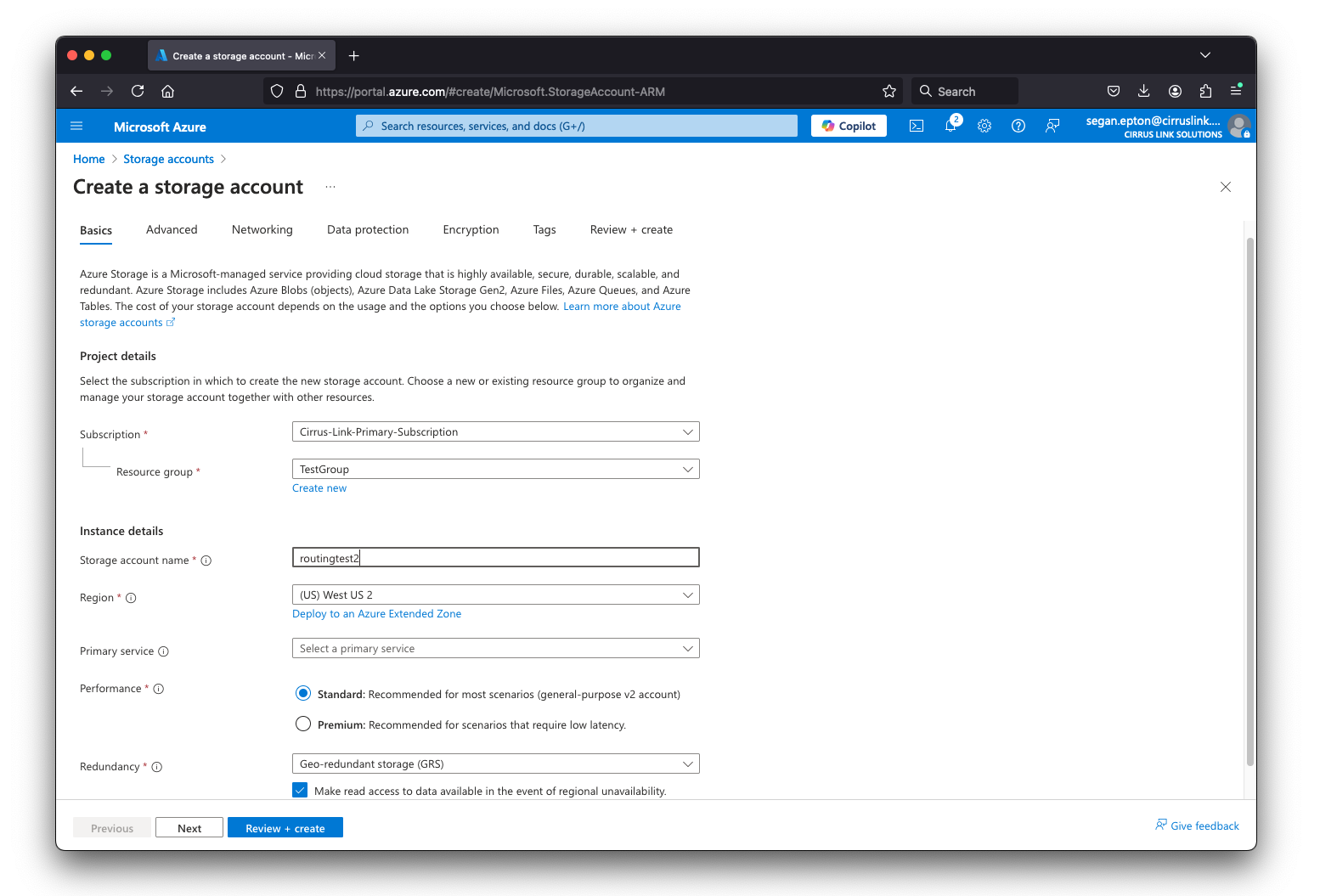
Task: Click the Copilot button
Action: (x=849, y=126)
